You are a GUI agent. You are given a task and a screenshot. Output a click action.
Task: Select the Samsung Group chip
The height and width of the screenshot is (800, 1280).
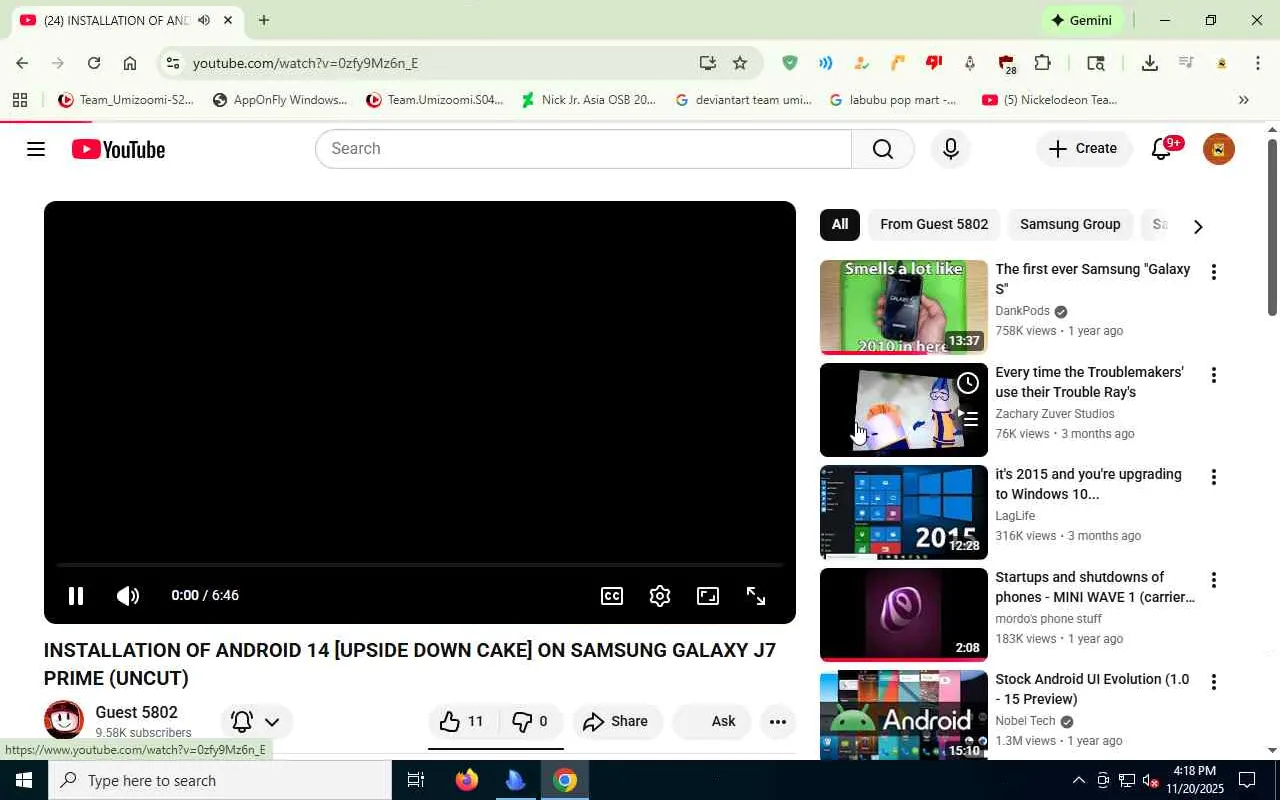click(1070, 224)
